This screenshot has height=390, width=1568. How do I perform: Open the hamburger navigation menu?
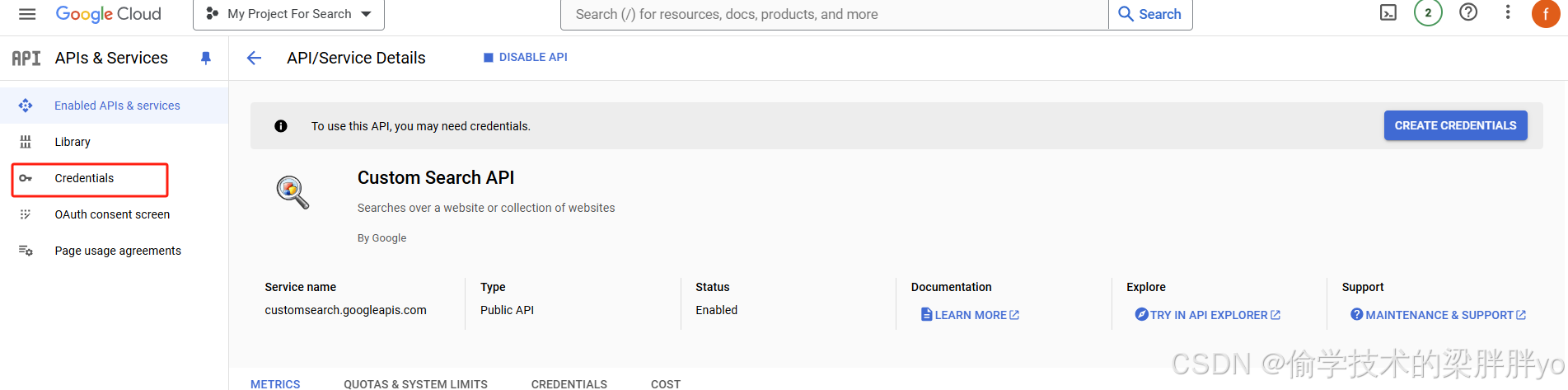point(27,14)
